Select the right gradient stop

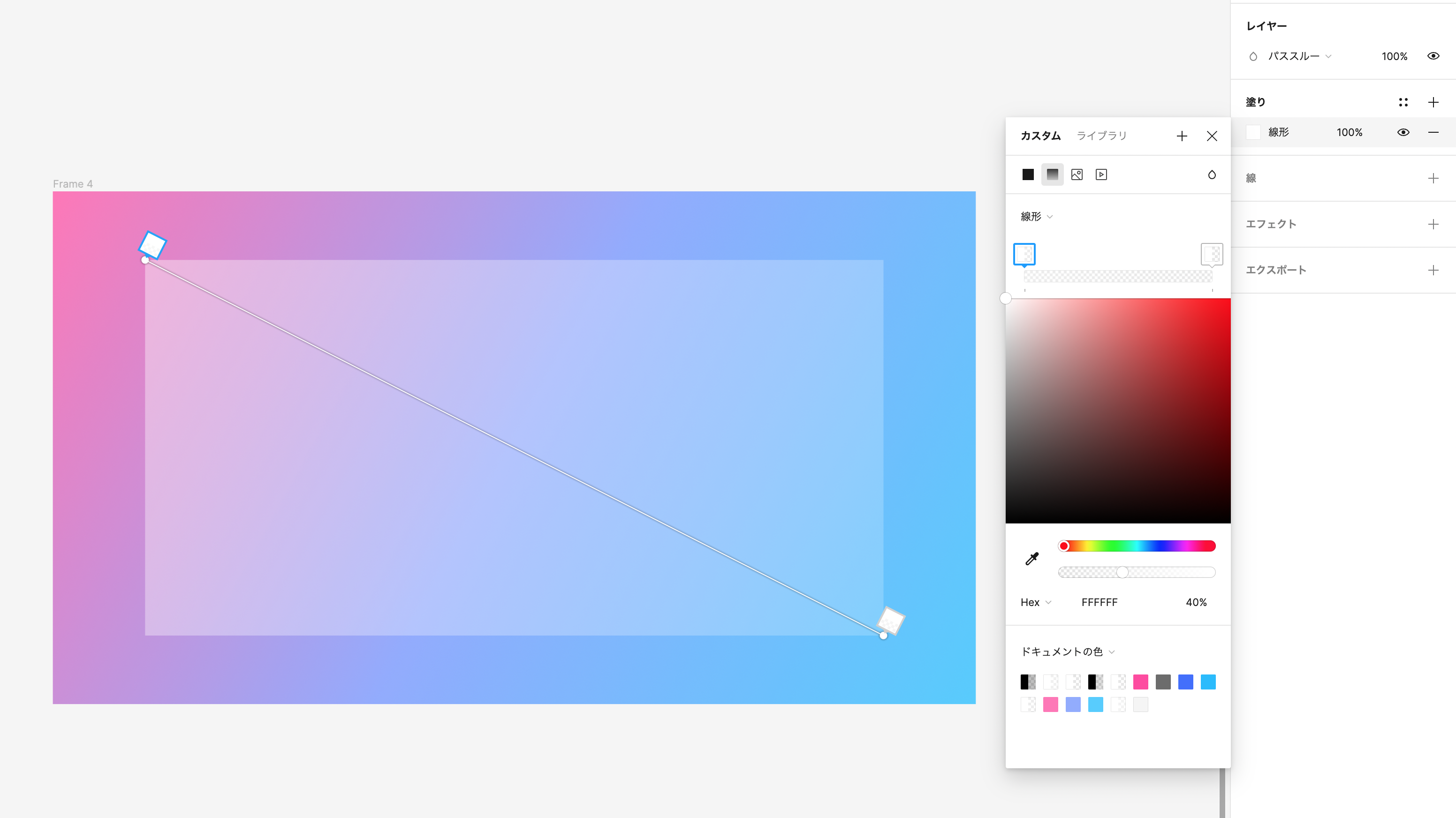point(1211,254)
